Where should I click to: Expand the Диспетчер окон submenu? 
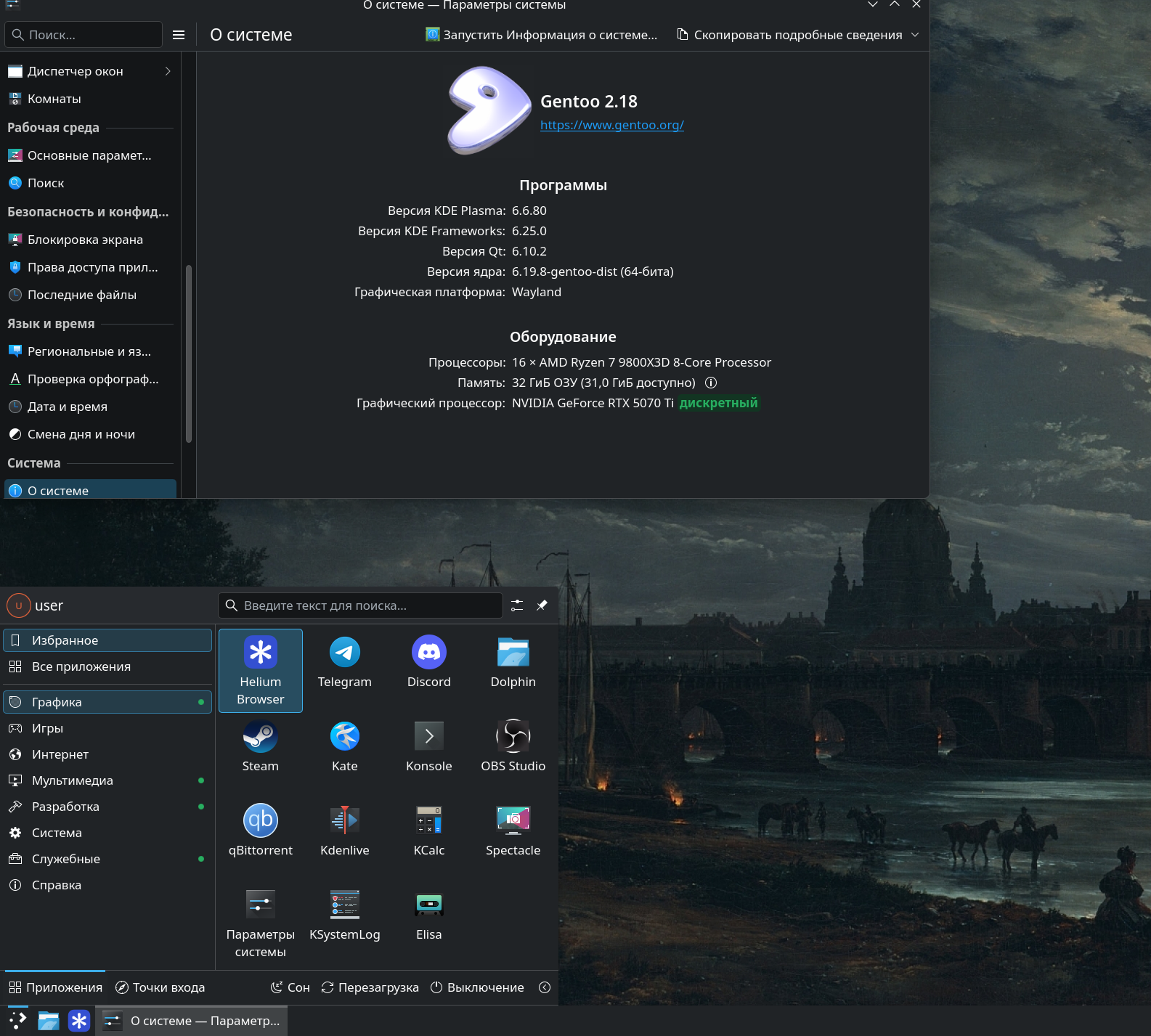pyautogui.click(x=168, y=71)
